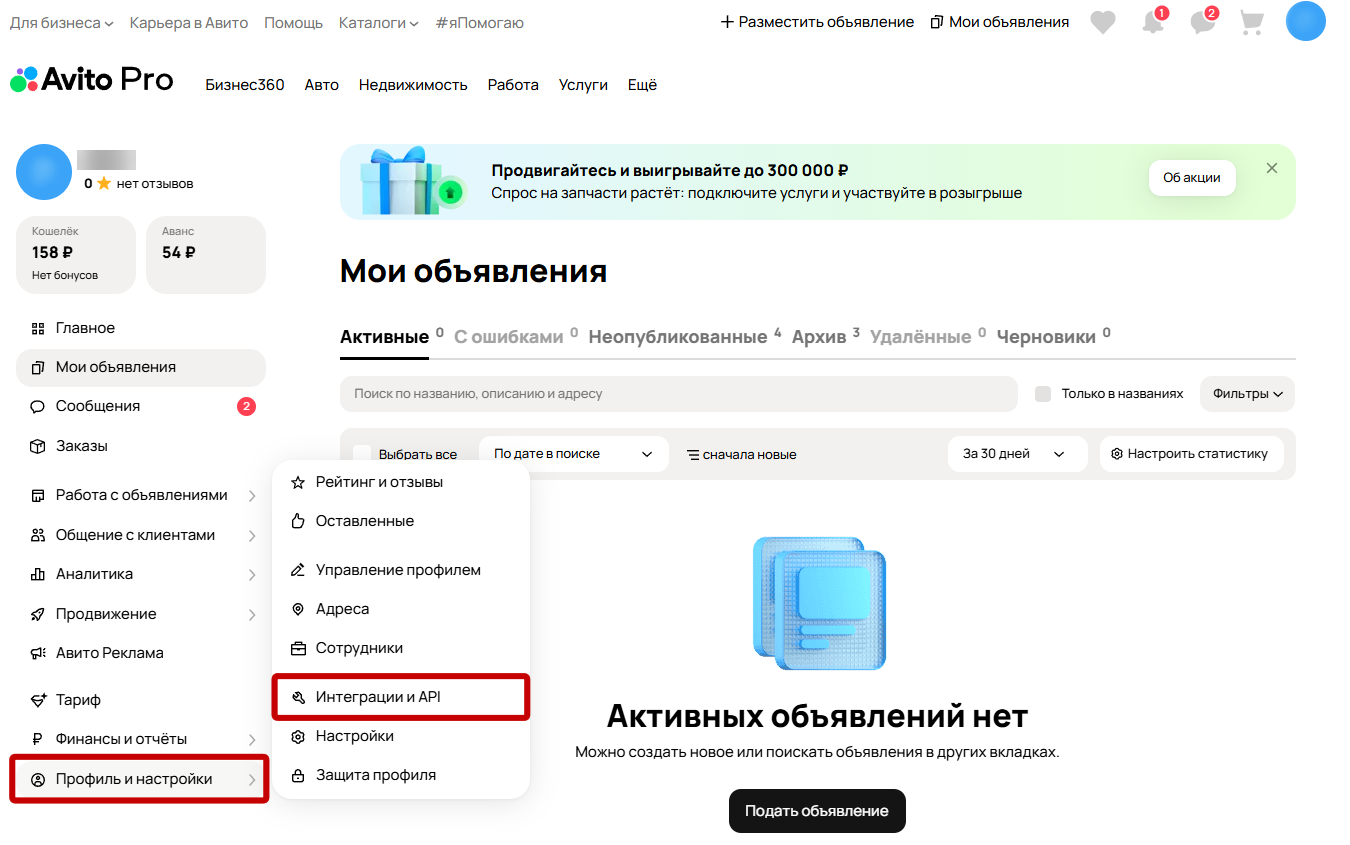Click the sidebar profile avatar
Image resolution: width=1350 pixels, height=845 pixels.
[x=44, y=172]
